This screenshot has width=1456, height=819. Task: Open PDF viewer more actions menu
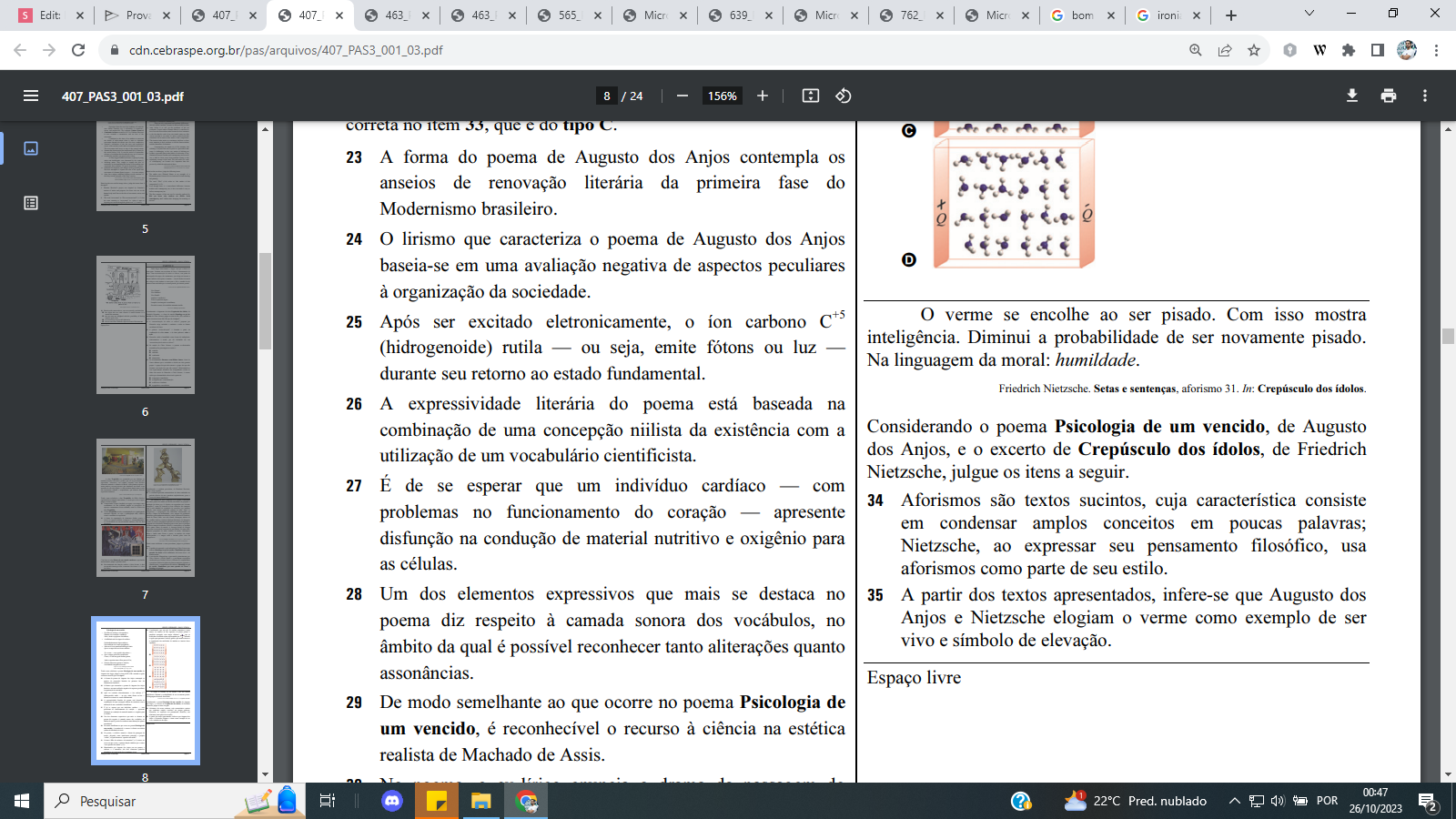(1425, 96)
